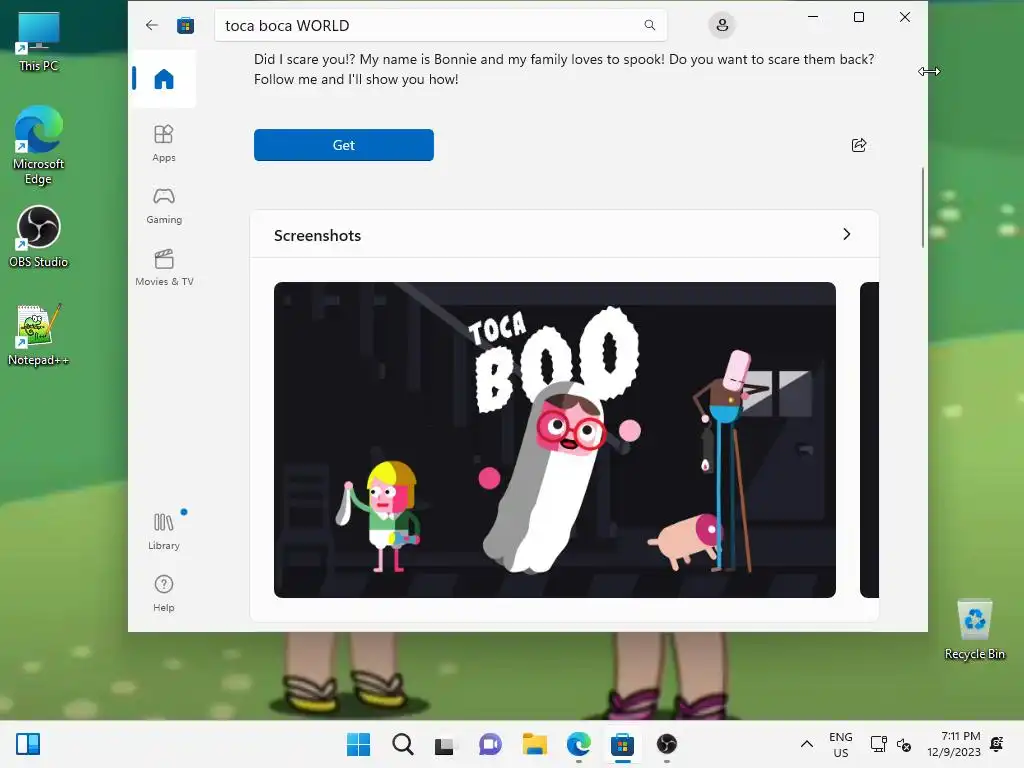1024x768 pixels.
Task: Open the notification center icon
Action: [997, 744]
